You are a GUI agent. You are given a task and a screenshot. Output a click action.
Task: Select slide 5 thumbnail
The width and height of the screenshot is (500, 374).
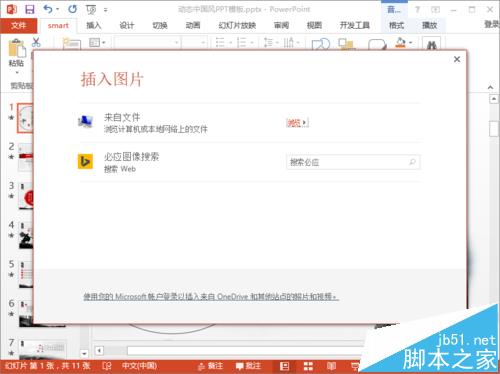pos(26,275)
